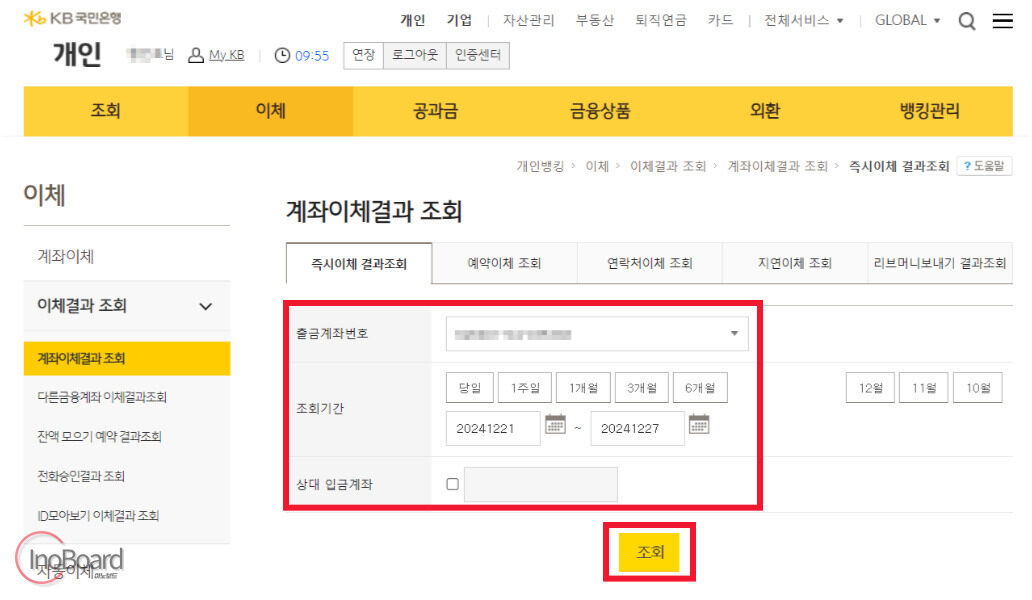Click the session timer clock icon
The height and width of the screenshot is (600, 1032).
(282, 55)
